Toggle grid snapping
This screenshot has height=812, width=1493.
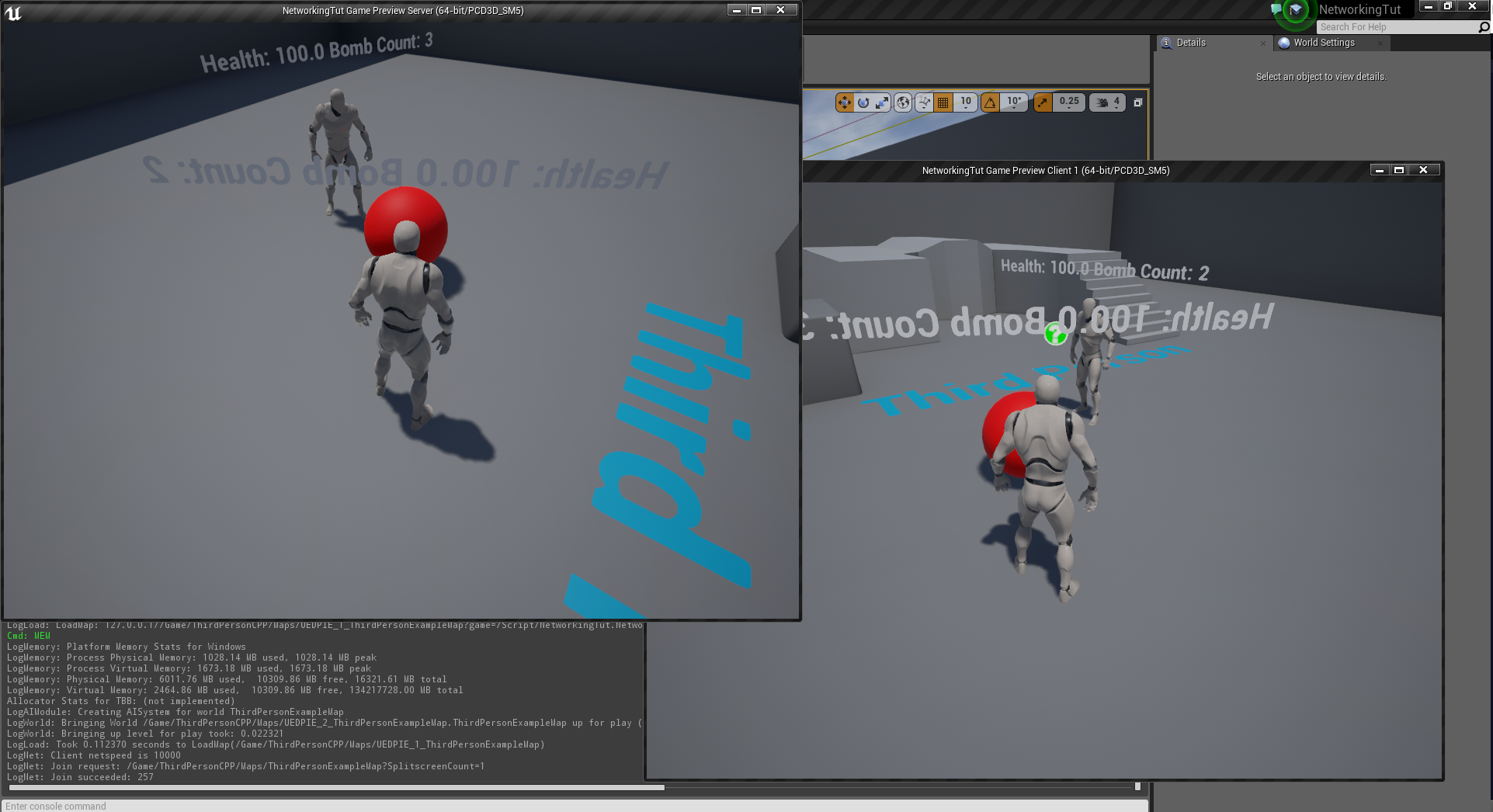(941, 102)
